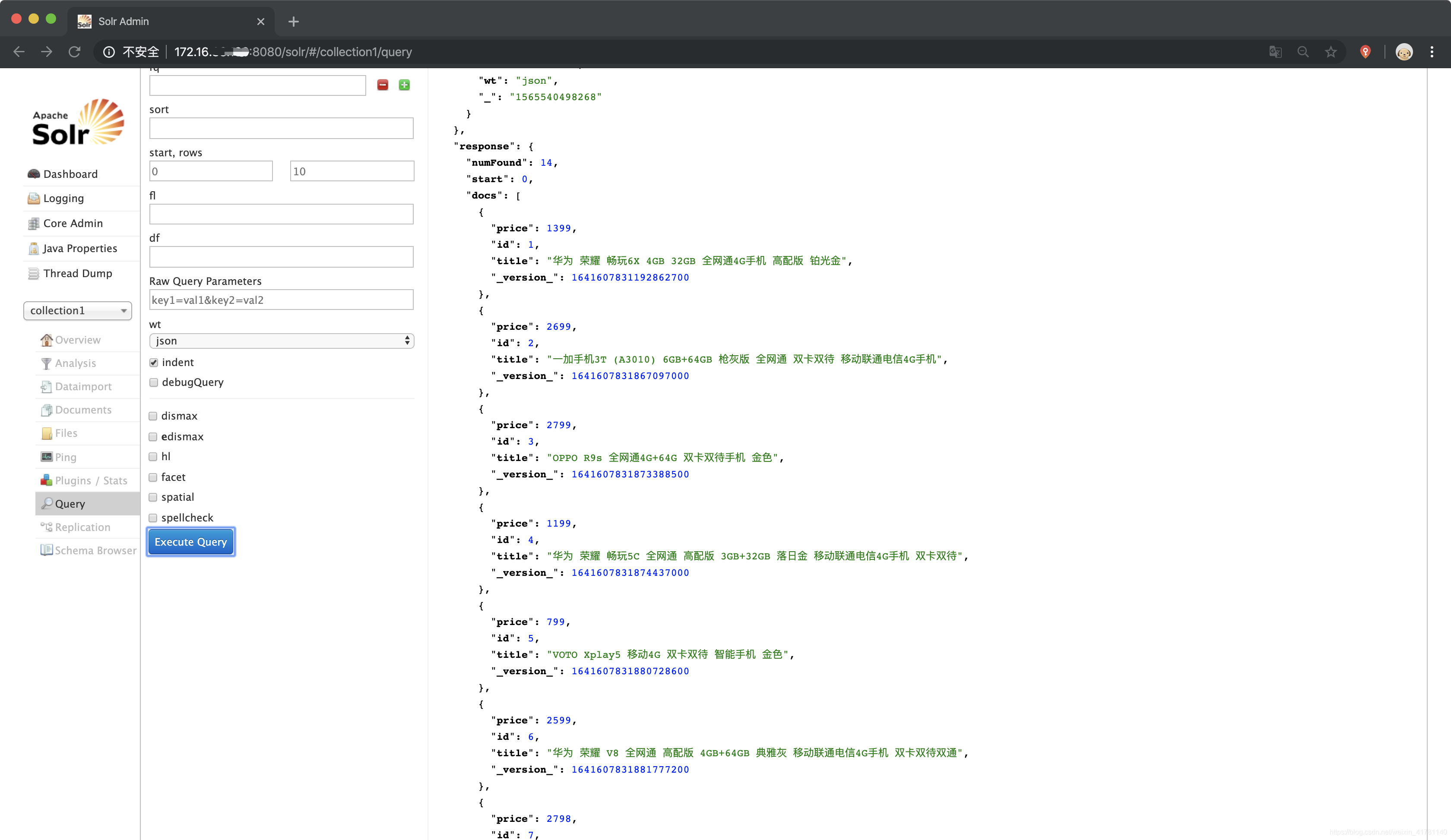Click the browser address bar URL

pos(293,52)
